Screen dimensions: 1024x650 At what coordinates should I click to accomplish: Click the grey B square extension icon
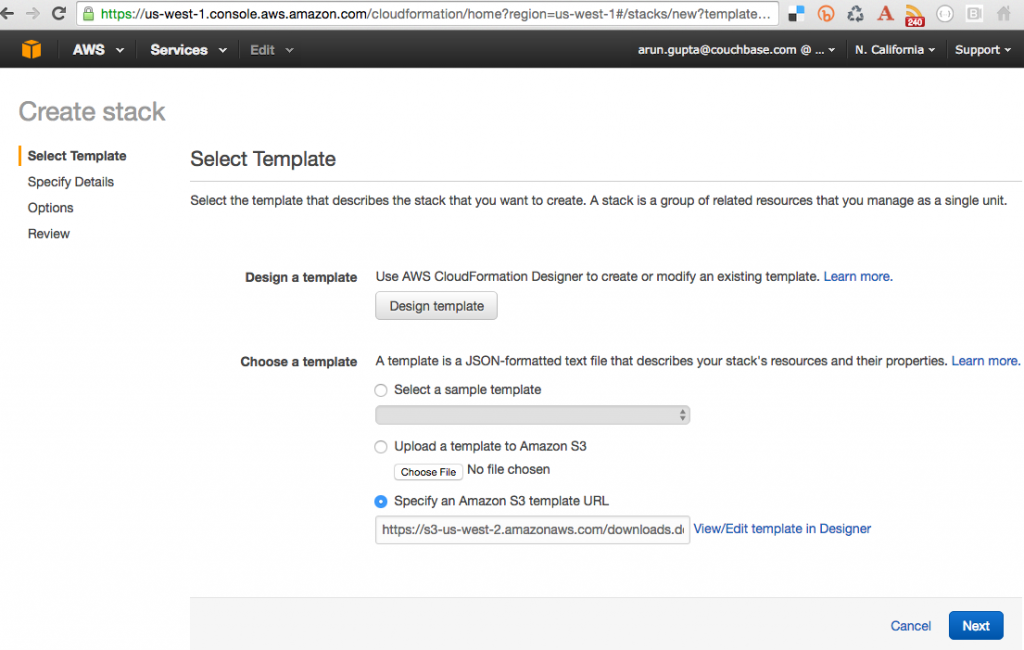[x=974, y=13]
